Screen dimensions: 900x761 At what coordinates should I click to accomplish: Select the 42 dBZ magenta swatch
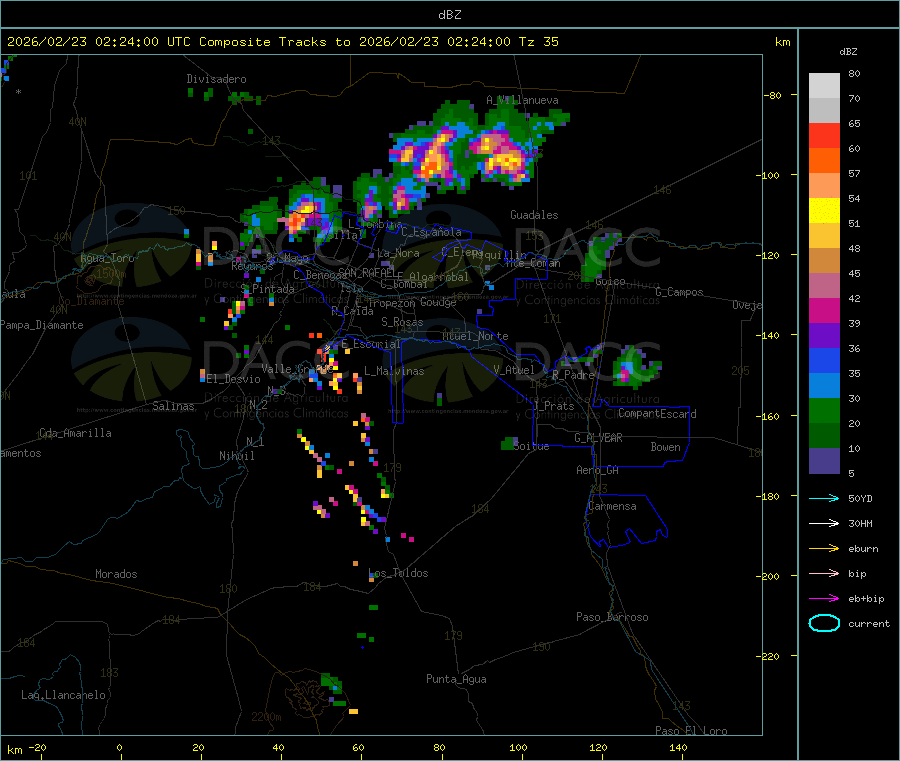(824, 310)
